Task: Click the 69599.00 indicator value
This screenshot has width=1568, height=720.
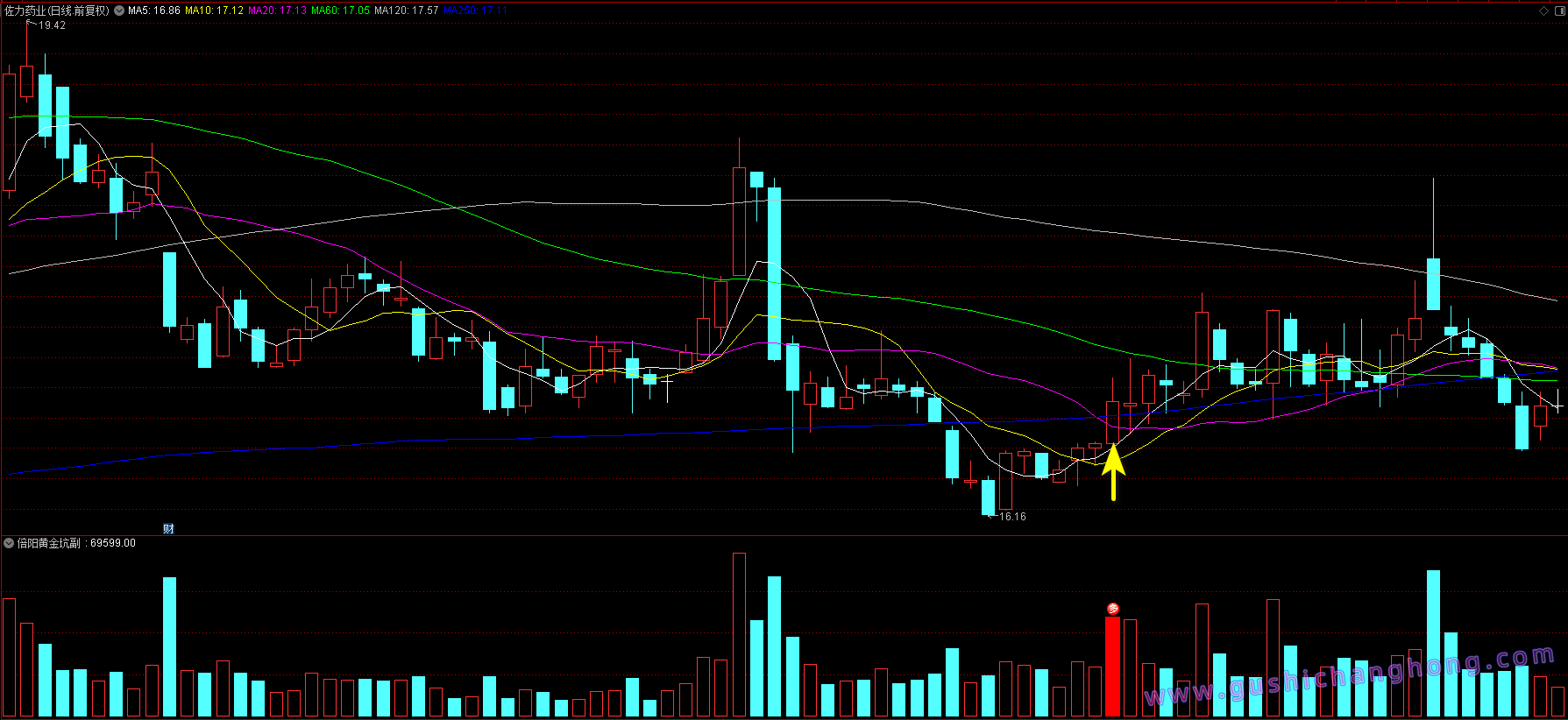Action: click(x=113, y=543)
